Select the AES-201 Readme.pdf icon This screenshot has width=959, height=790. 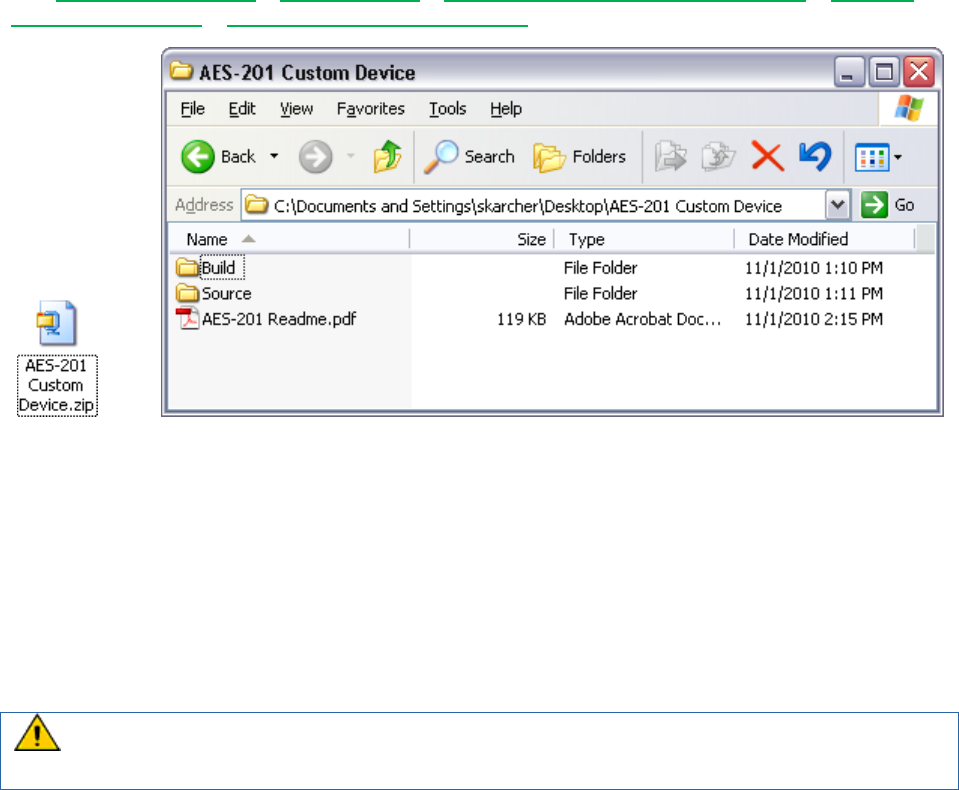(187, 319)
